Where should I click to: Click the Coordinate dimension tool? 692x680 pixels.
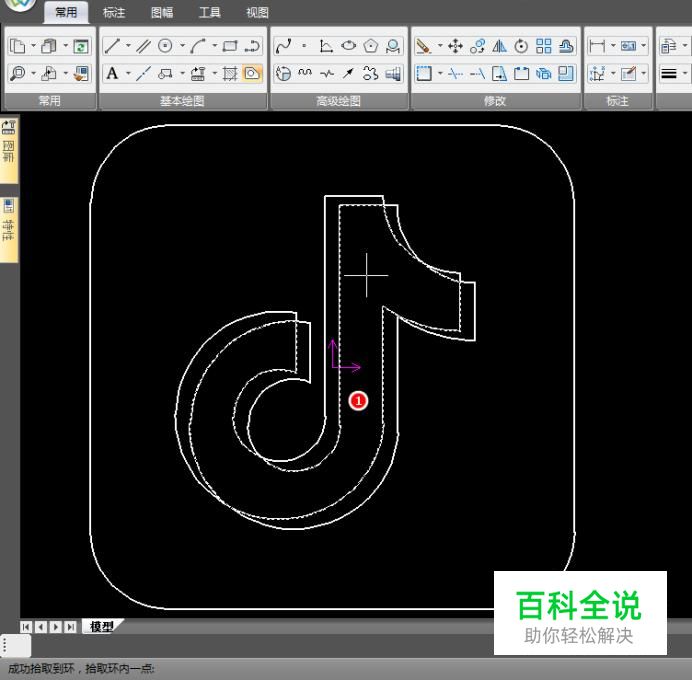click(x=597, y=73)
